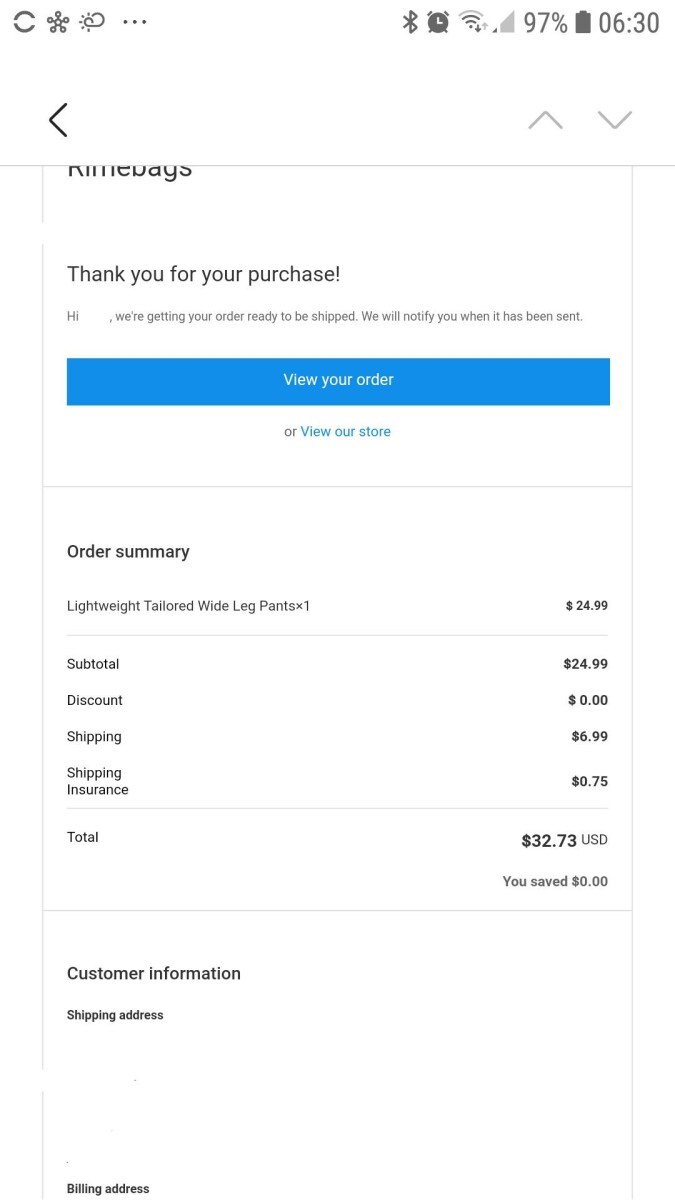This screenshot has width=675, height=1200.
Task: Tap the Lightweight Tailored Wide Leg Pants item
Action: (188, 606)
